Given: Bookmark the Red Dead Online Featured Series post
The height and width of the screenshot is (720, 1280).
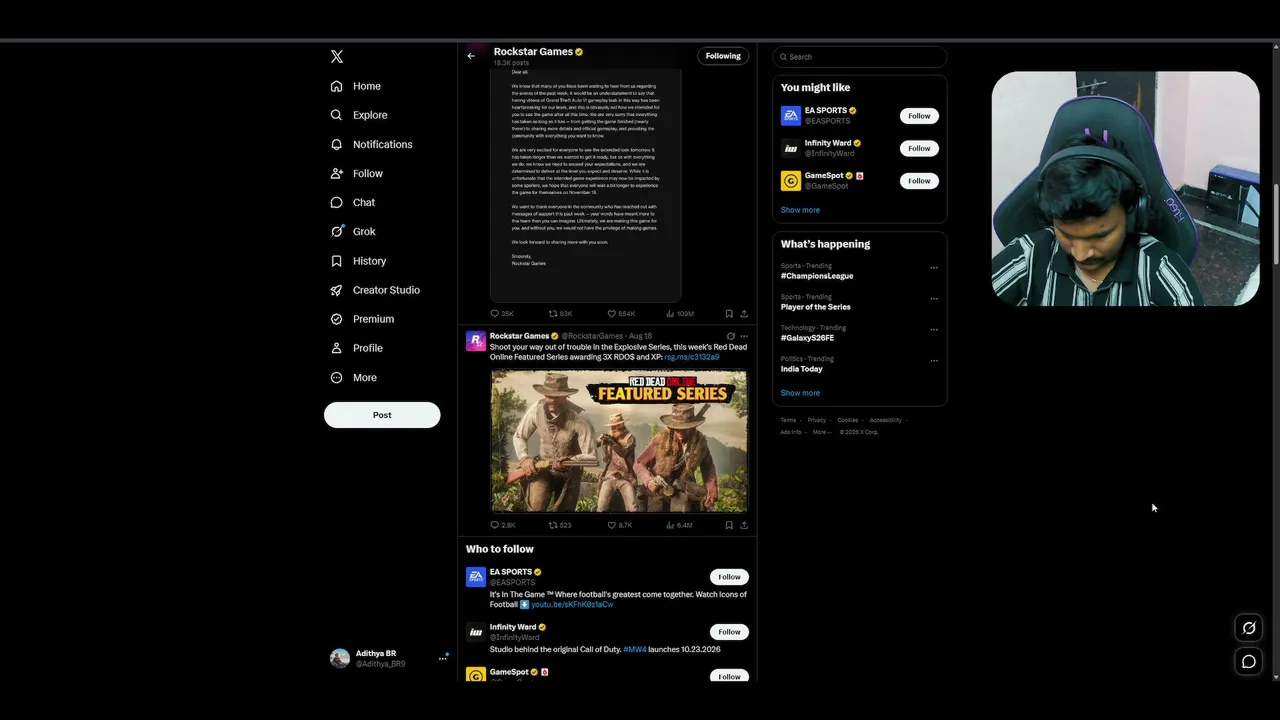Looking at the screenshot, I should point(729,525).
